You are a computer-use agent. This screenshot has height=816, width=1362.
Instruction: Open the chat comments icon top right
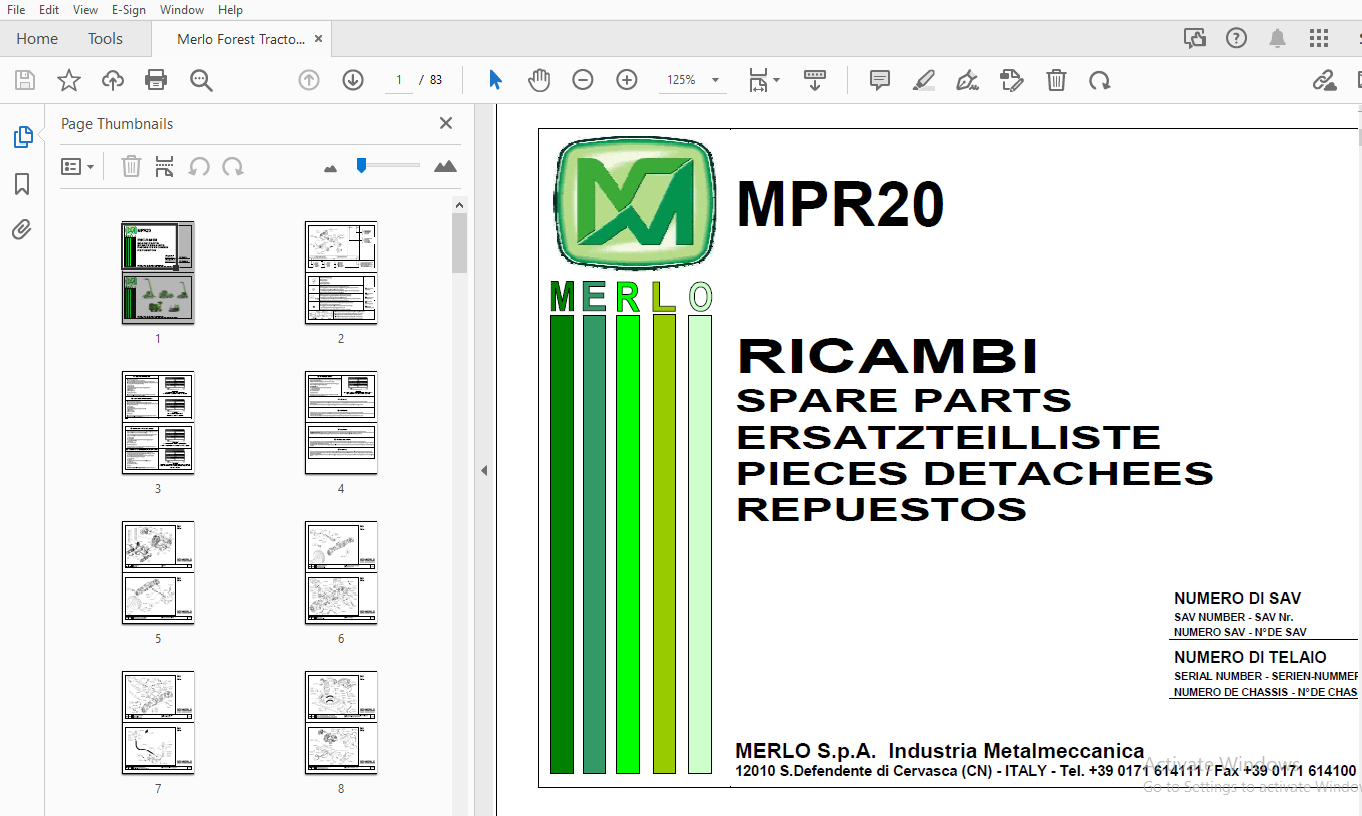pyautogui.click(x=1195, y=38)
